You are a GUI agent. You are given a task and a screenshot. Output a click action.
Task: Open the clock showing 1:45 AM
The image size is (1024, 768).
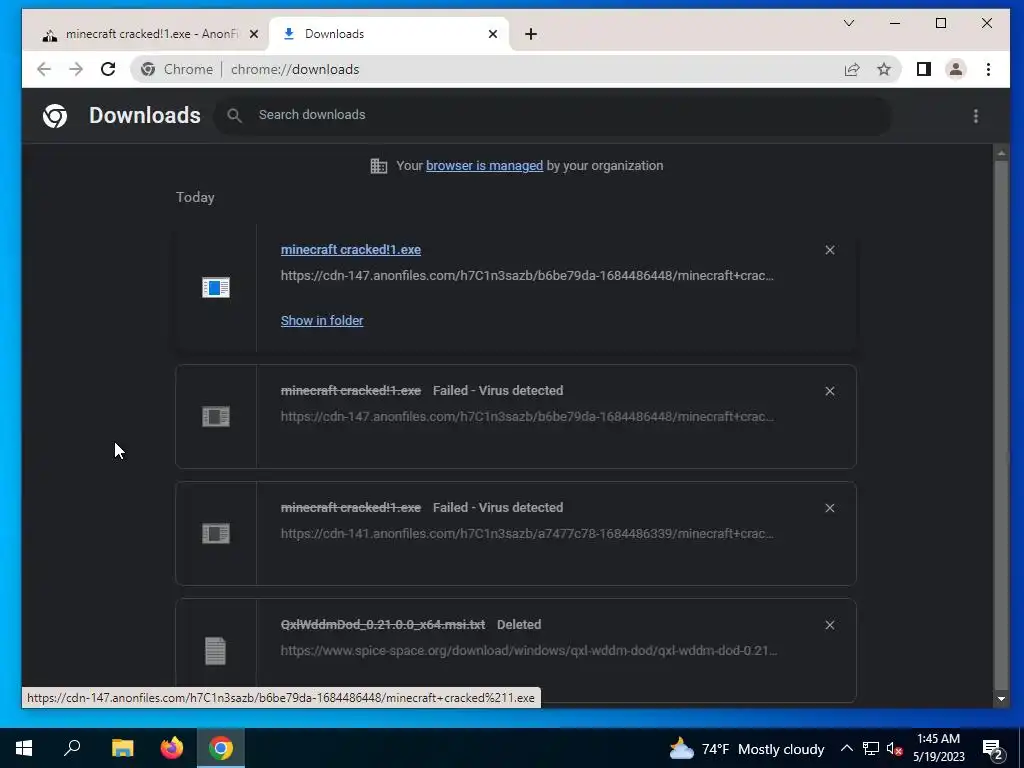pos(938,748)
